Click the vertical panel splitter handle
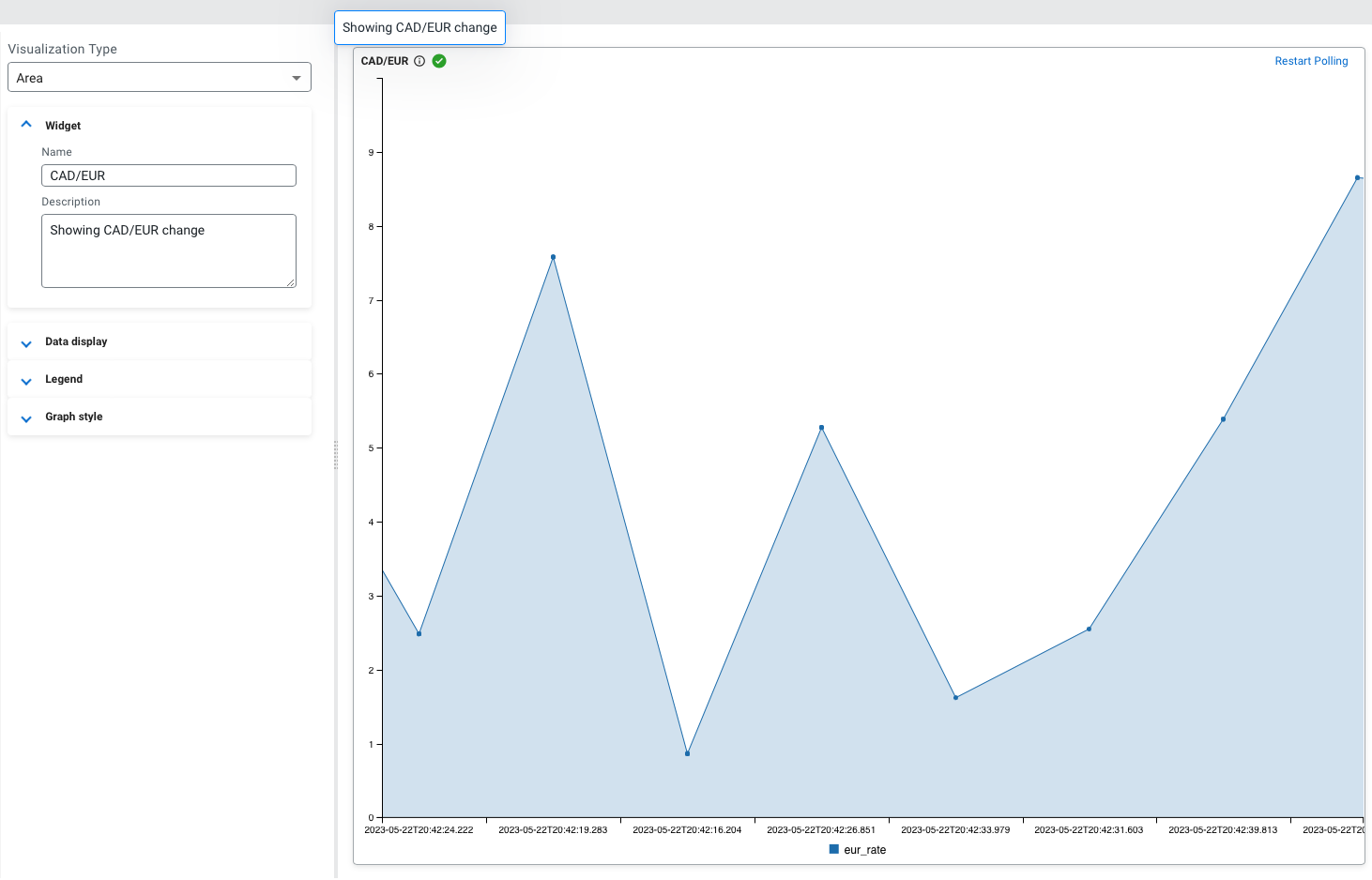Screen dimensions: 1372x880 [336, 455]
